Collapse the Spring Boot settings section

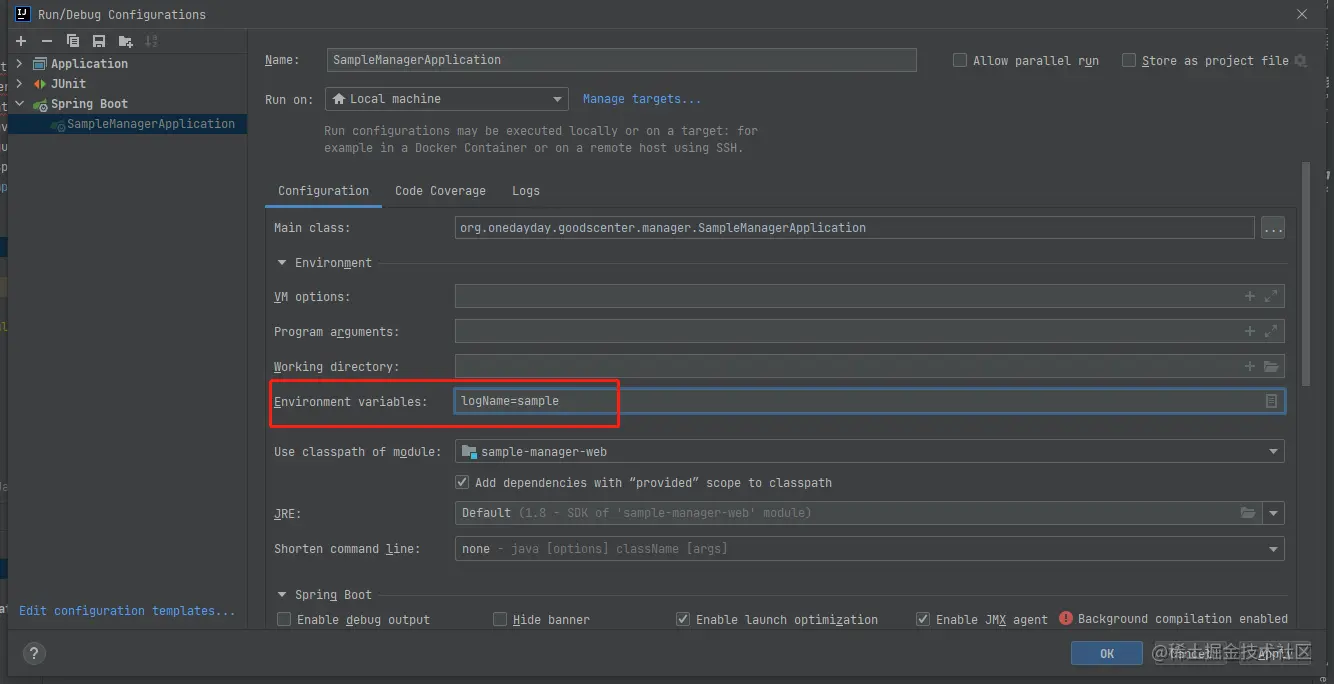281,595
